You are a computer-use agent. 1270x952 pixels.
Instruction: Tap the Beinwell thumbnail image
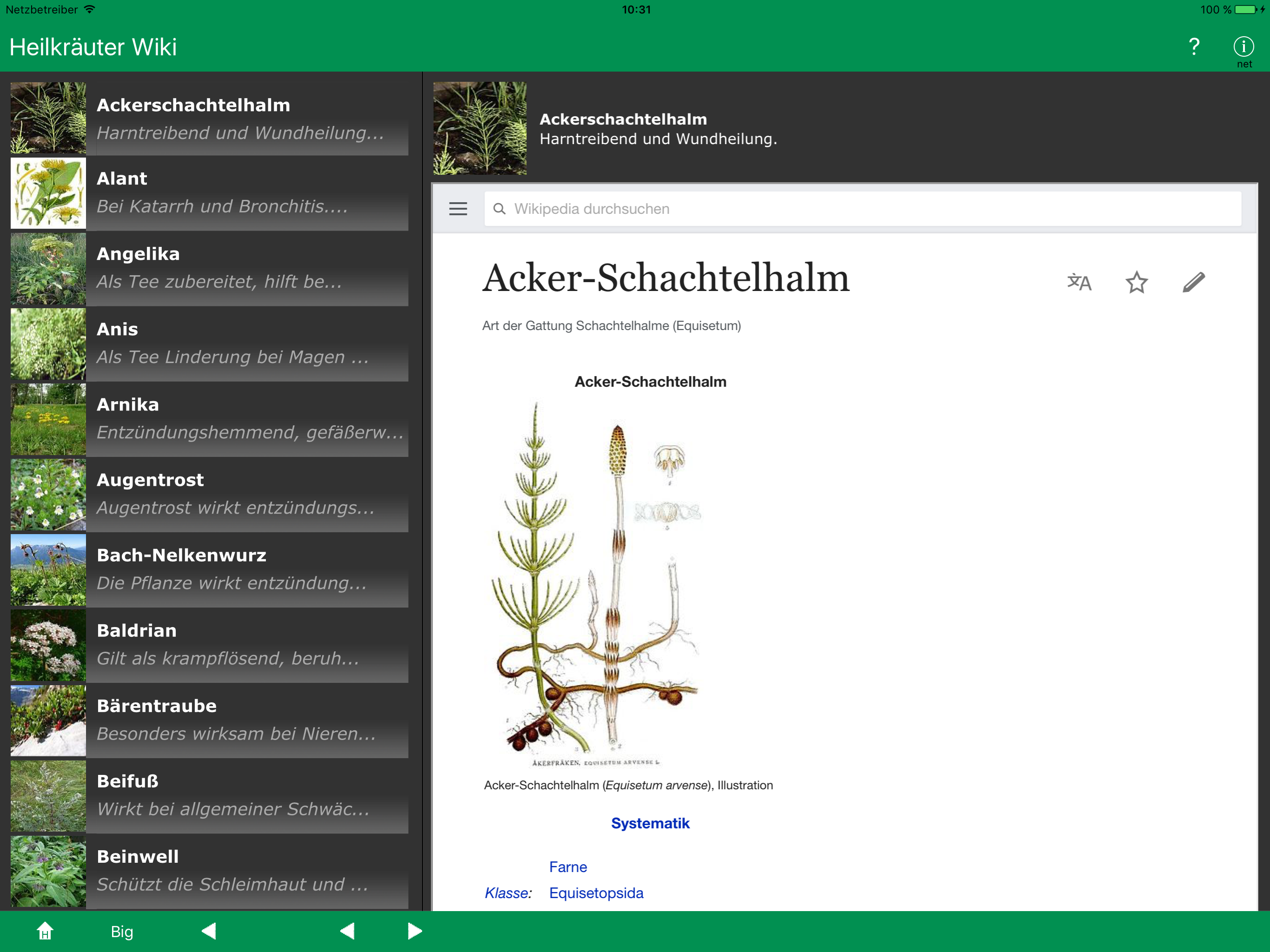coord(48,871)
